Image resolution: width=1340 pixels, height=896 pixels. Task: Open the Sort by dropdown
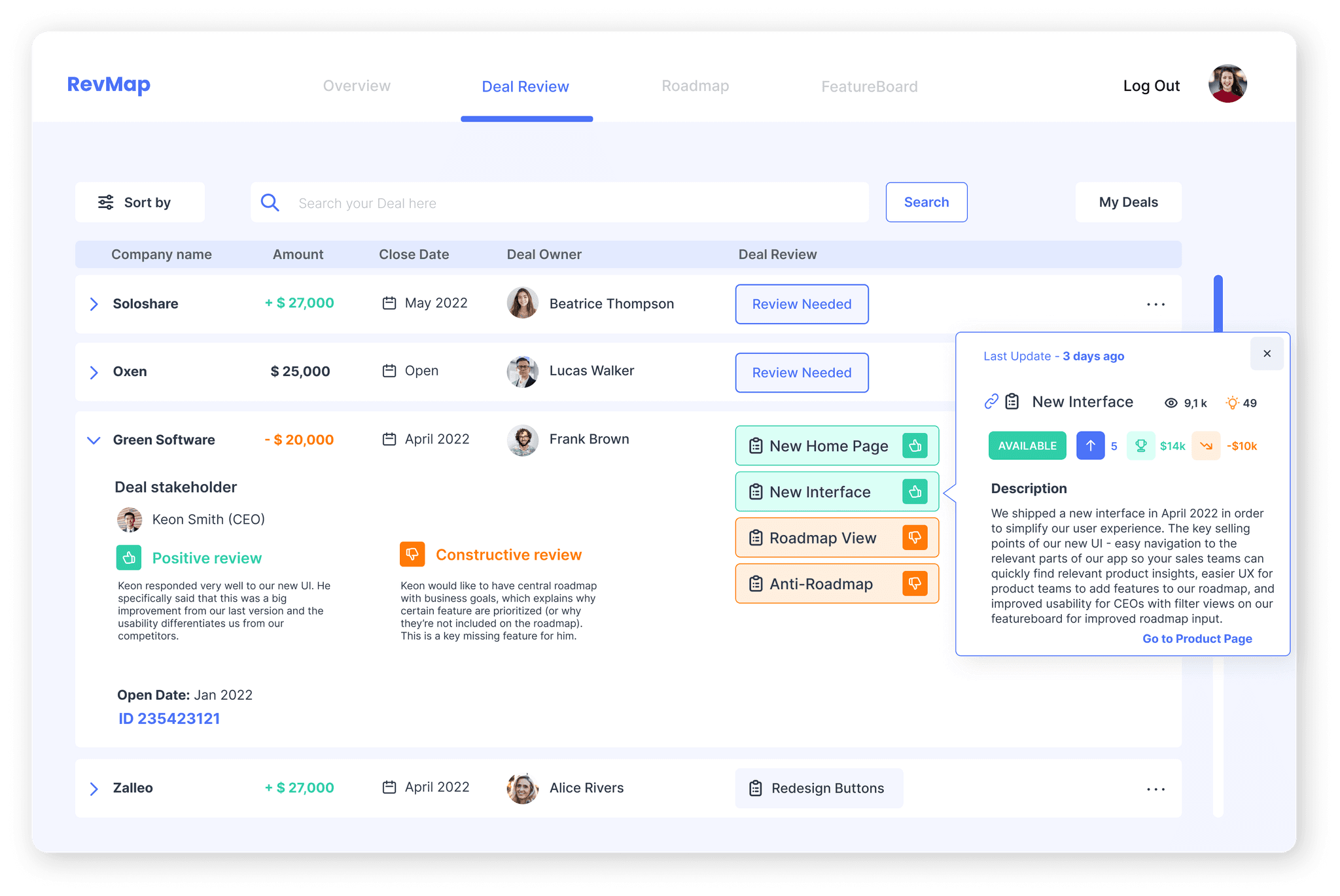coord(140,203)
